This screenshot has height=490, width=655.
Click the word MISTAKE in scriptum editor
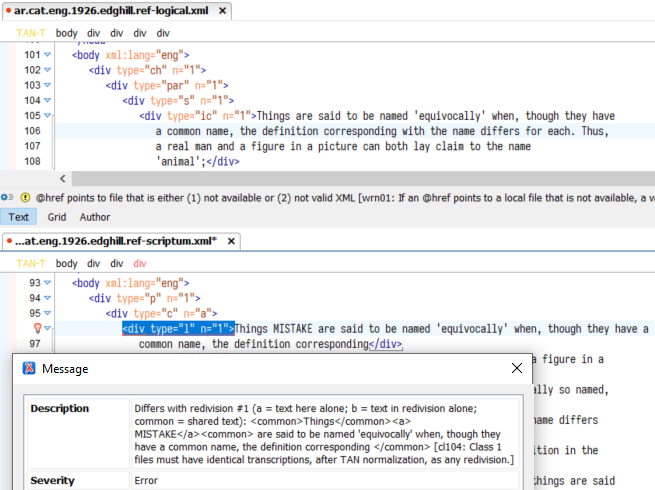pyautogui.click(x=292, y=329)
